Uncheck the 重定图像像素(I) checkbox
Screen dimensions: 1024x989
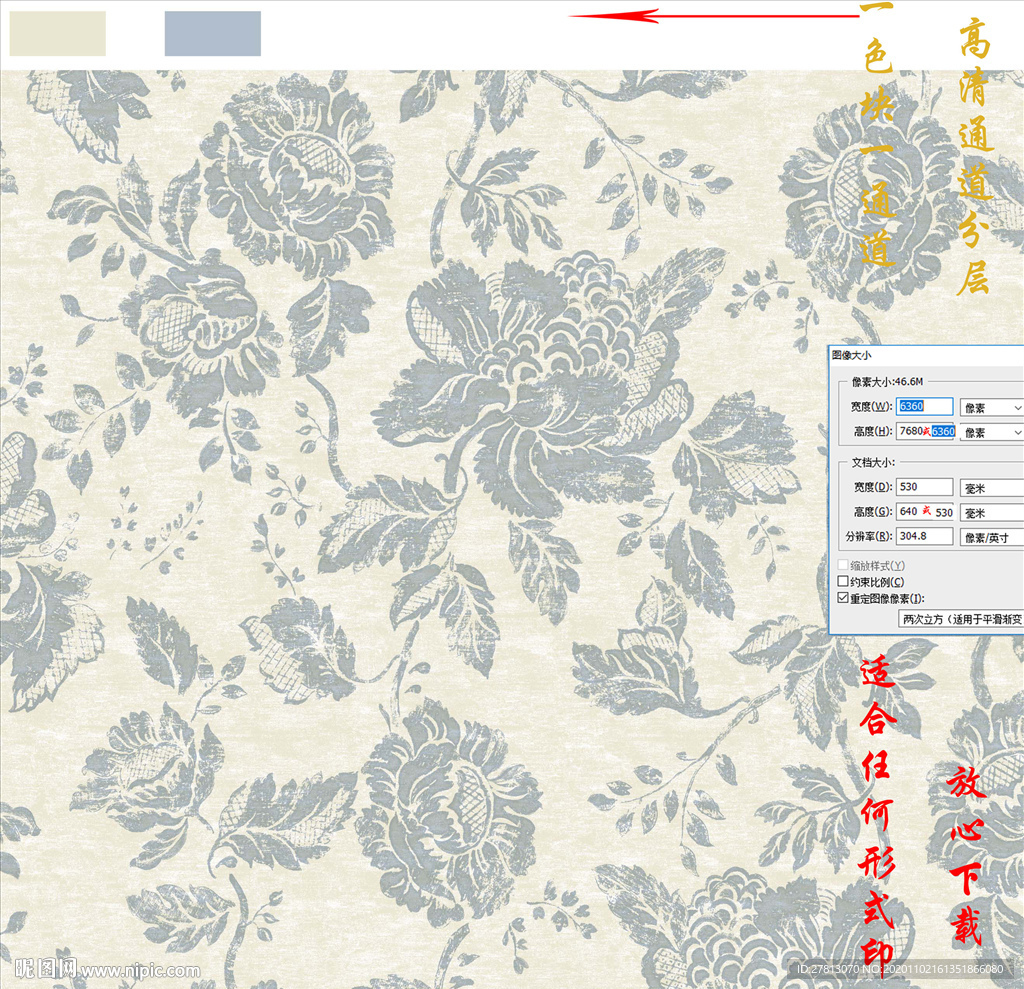(x=843, y=598)
